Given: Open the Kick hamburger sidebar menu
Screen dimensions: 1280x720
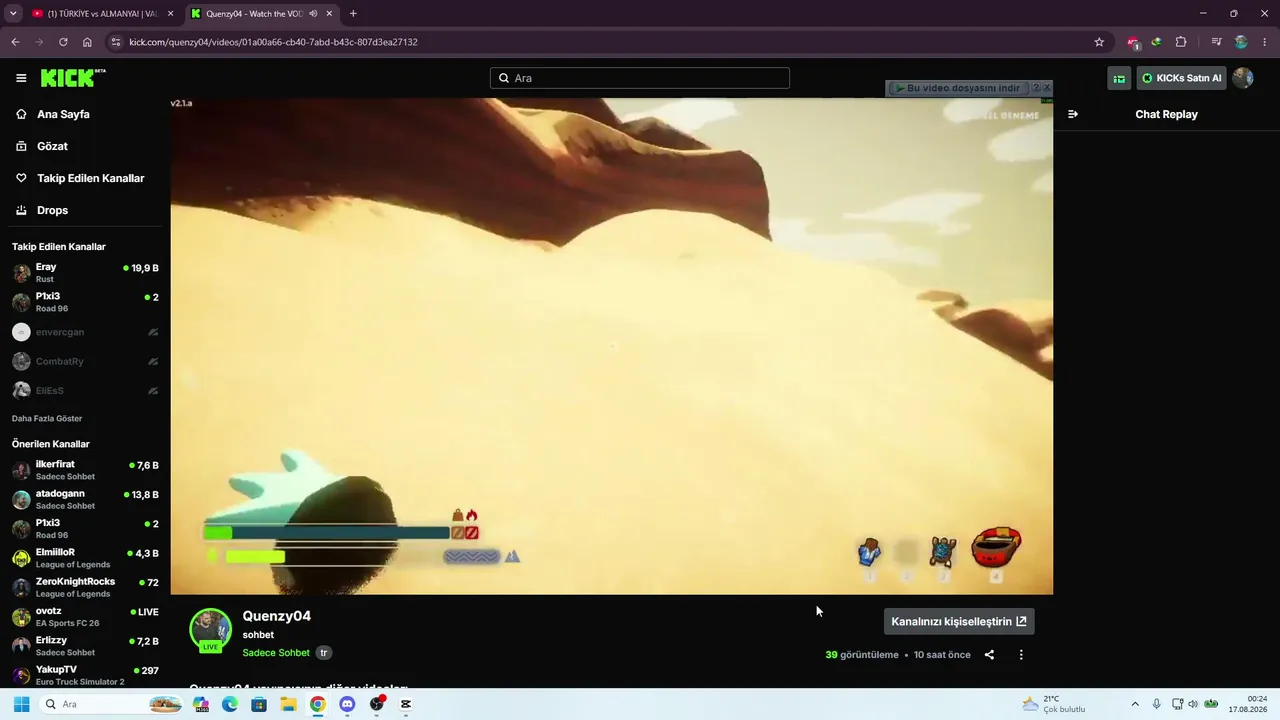Looking at the screenshot, I should pyautogui.click(x=21, y=78).
